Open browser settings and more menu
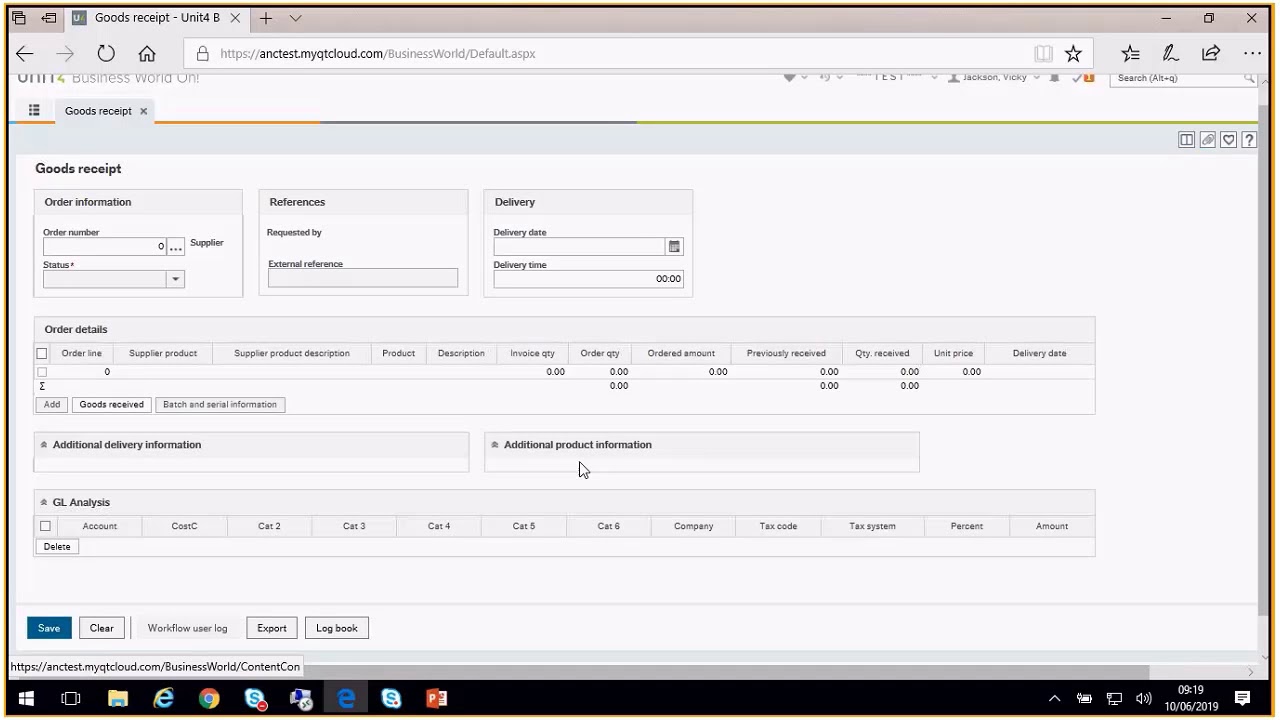The image size is (1280, 720). 1252,54
